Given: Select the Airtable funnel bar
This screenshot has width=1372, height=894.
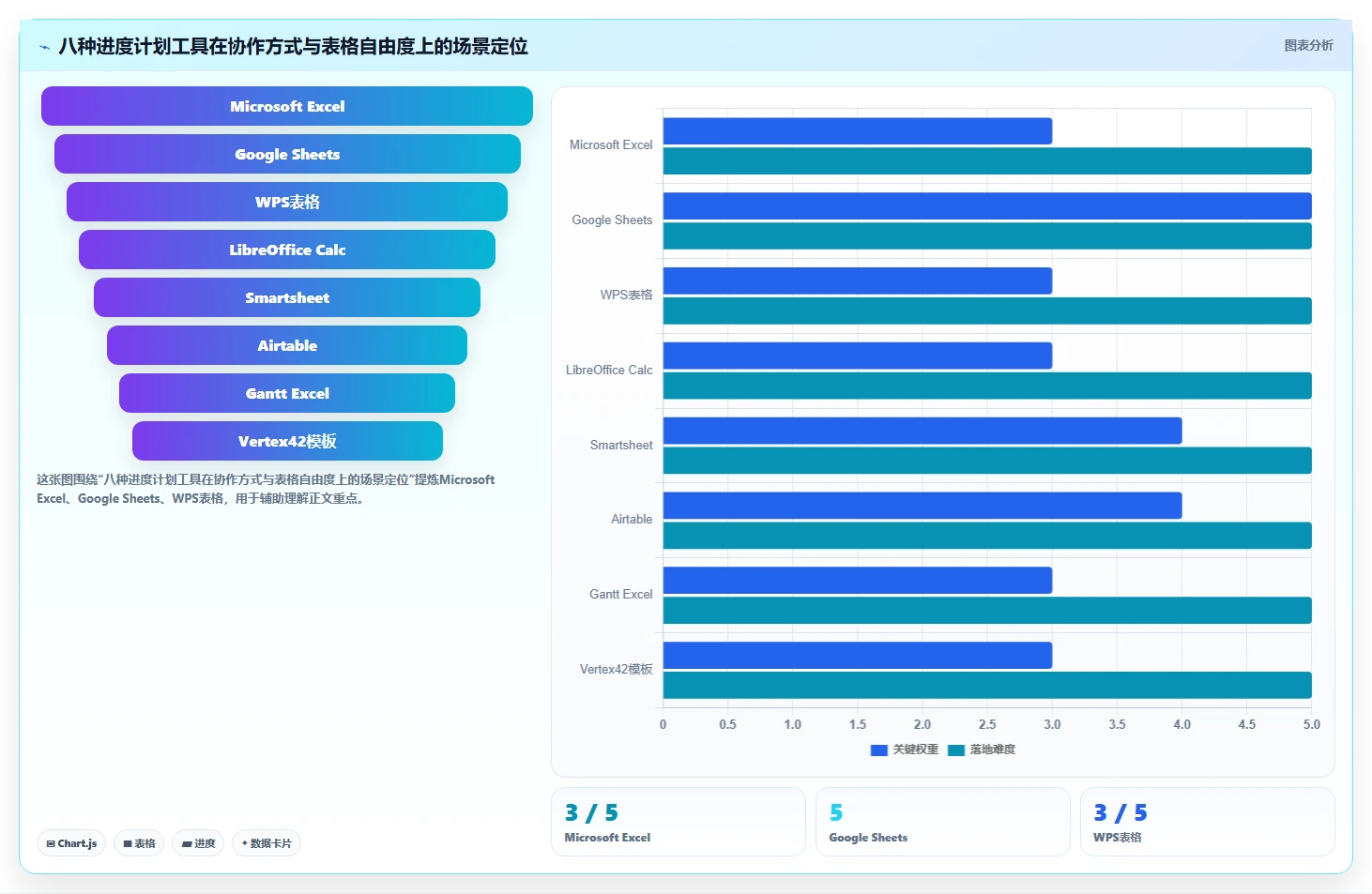Looking at the screenshot, I should [287, 345].
